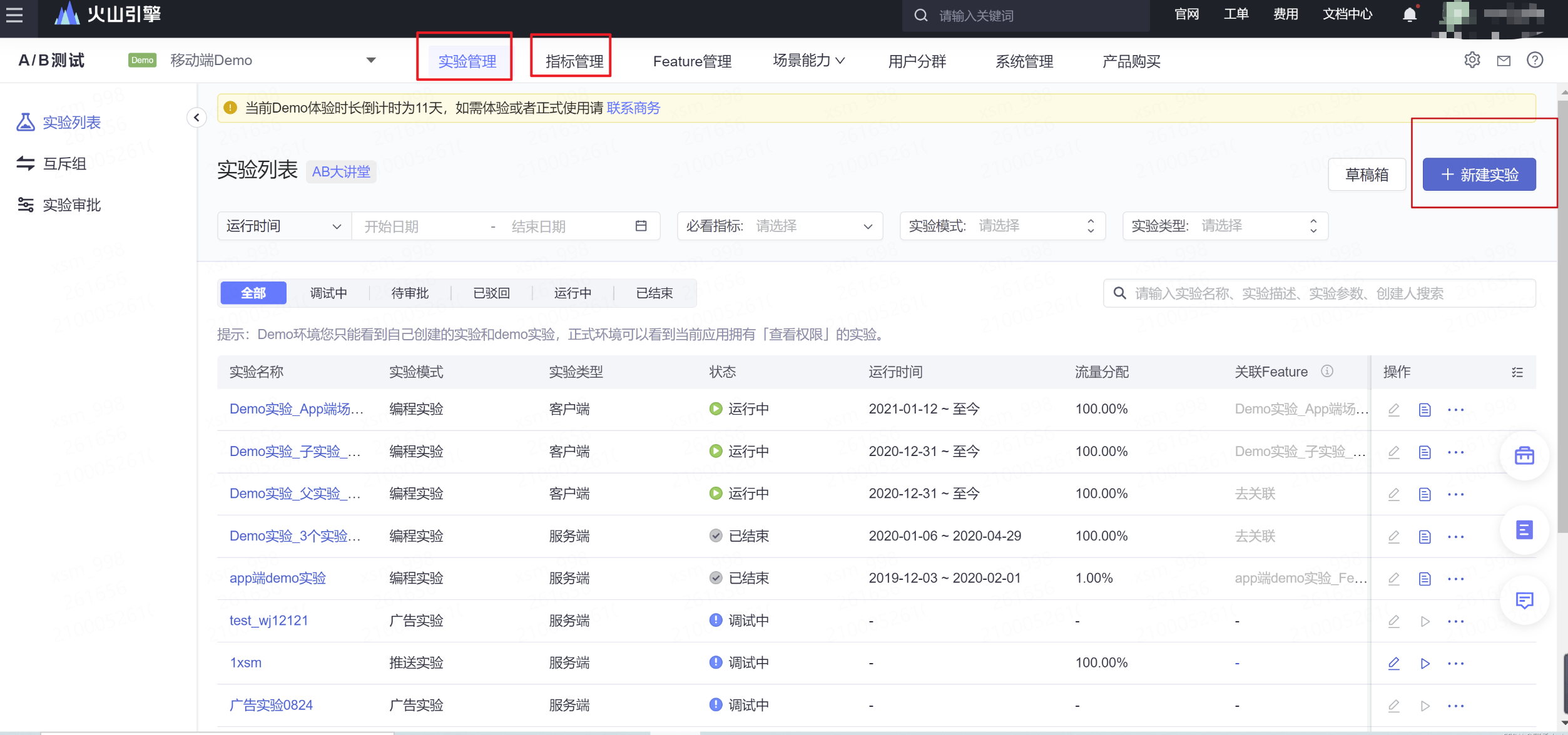Image resolution: width=1568 pixels, height=735 pixels.
Task: Click the 新建实验 button
Action: click(x=1479, y=175)
